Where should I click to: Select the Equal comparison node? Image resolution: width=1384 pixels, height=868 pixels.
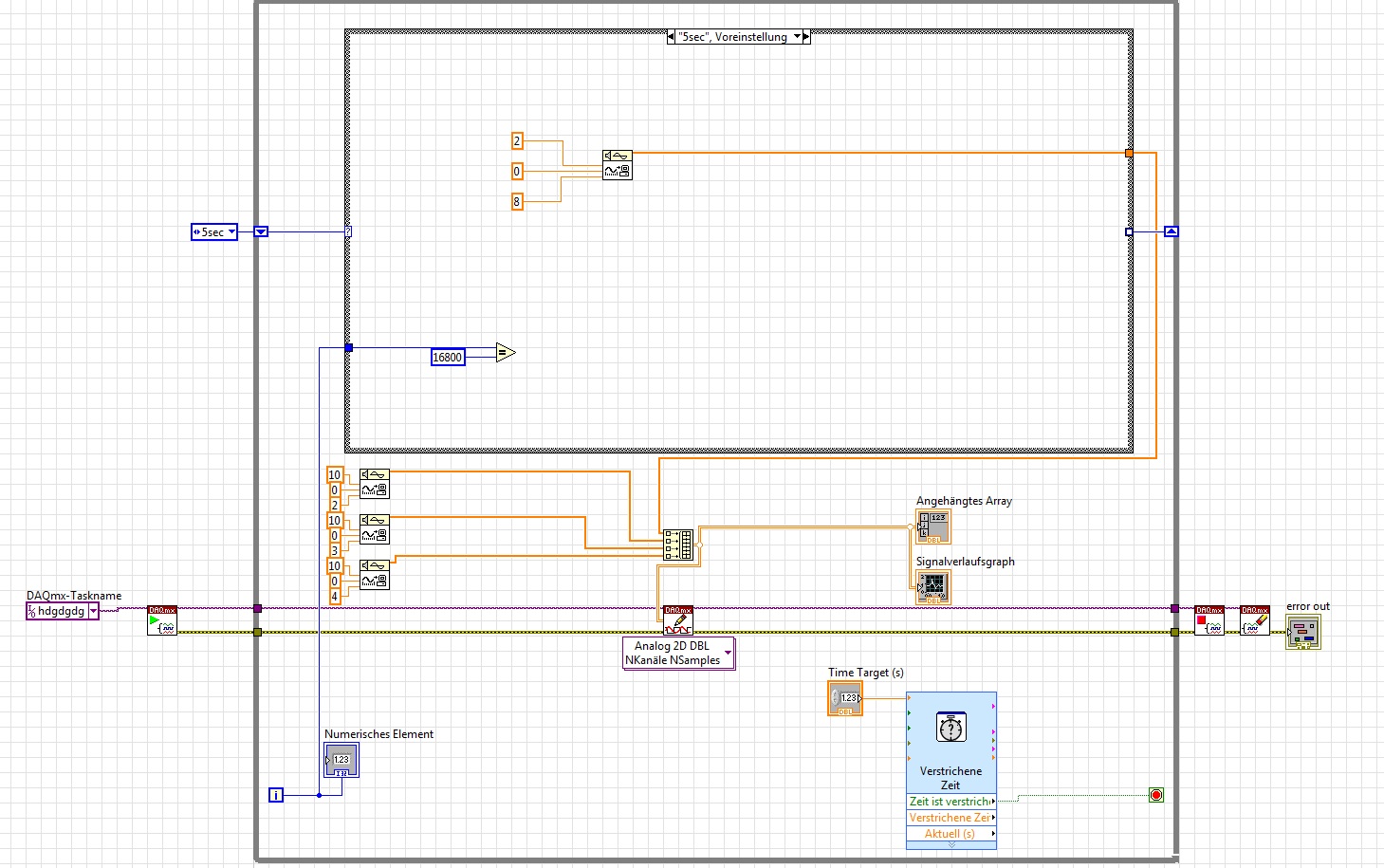tap(506, 353)
